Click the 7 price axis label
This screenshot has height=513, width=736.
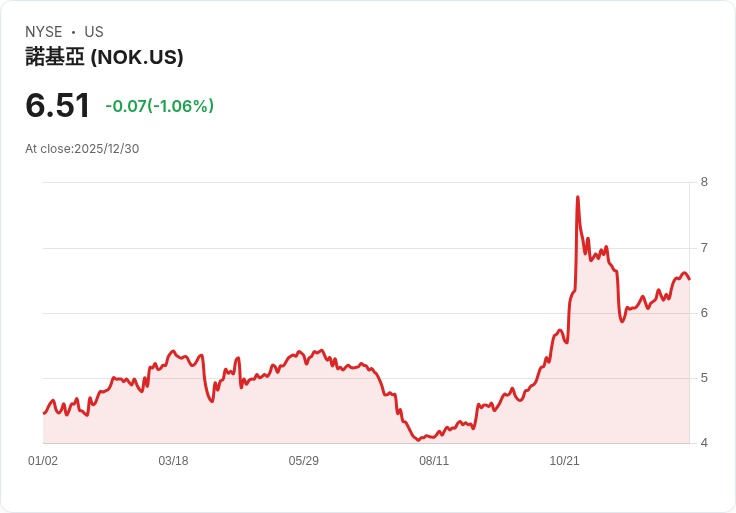(704, 248)
